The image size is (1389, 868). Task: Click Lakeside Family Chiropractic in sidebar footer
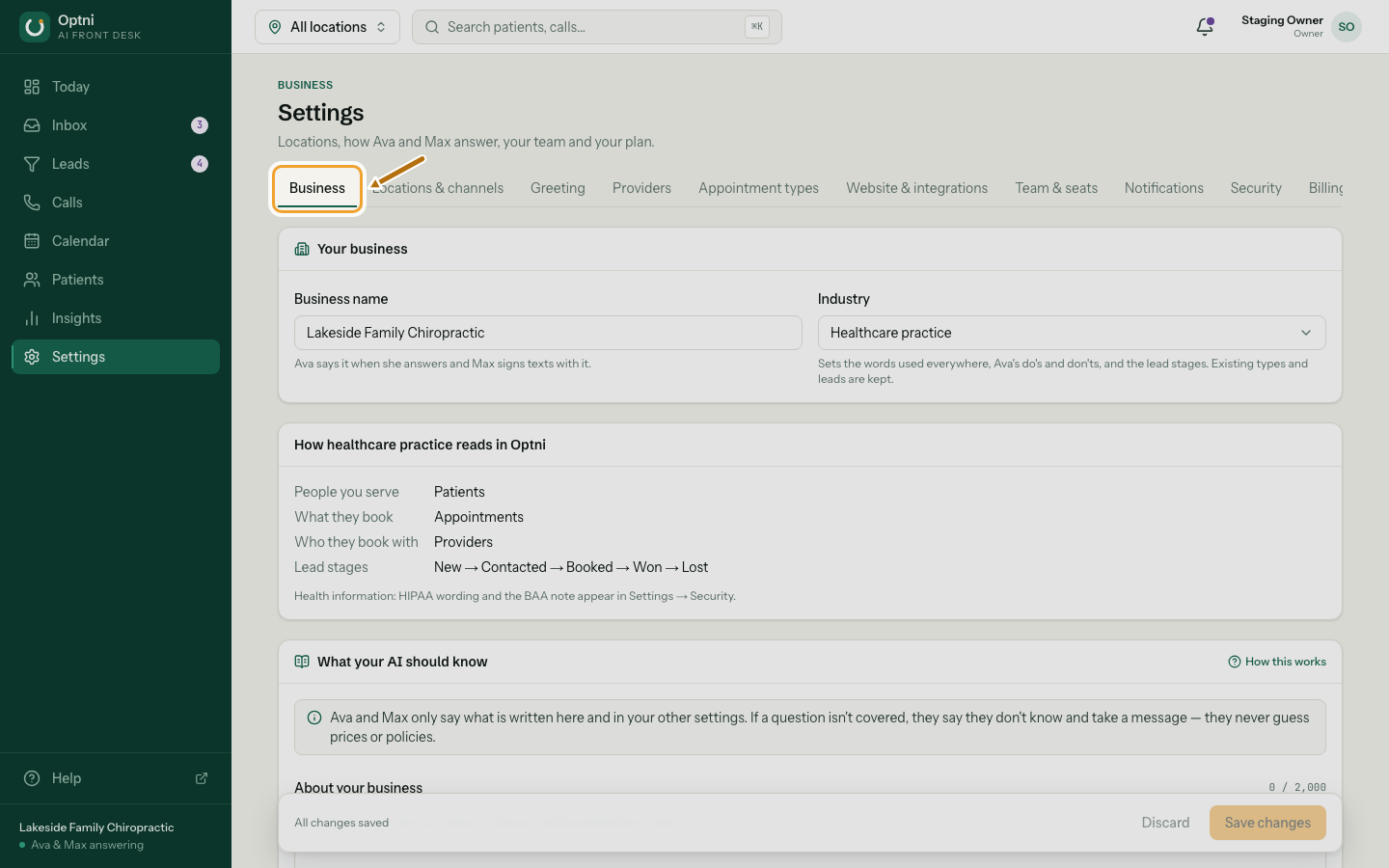[x=96, y=827]
